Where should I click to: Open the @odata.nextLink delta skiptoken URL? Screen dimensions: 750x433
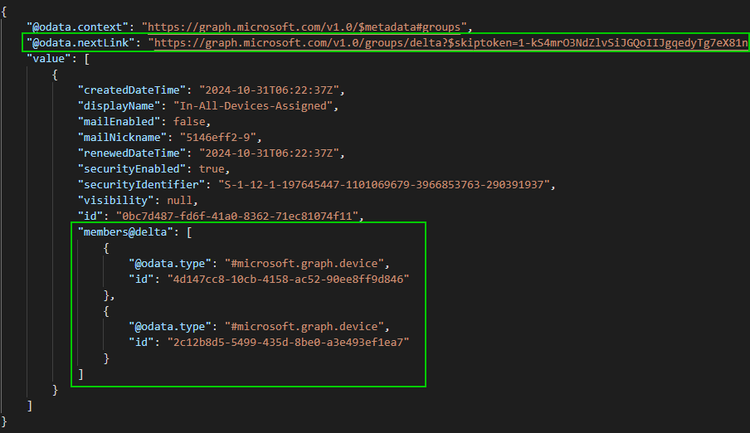[451, 43]
